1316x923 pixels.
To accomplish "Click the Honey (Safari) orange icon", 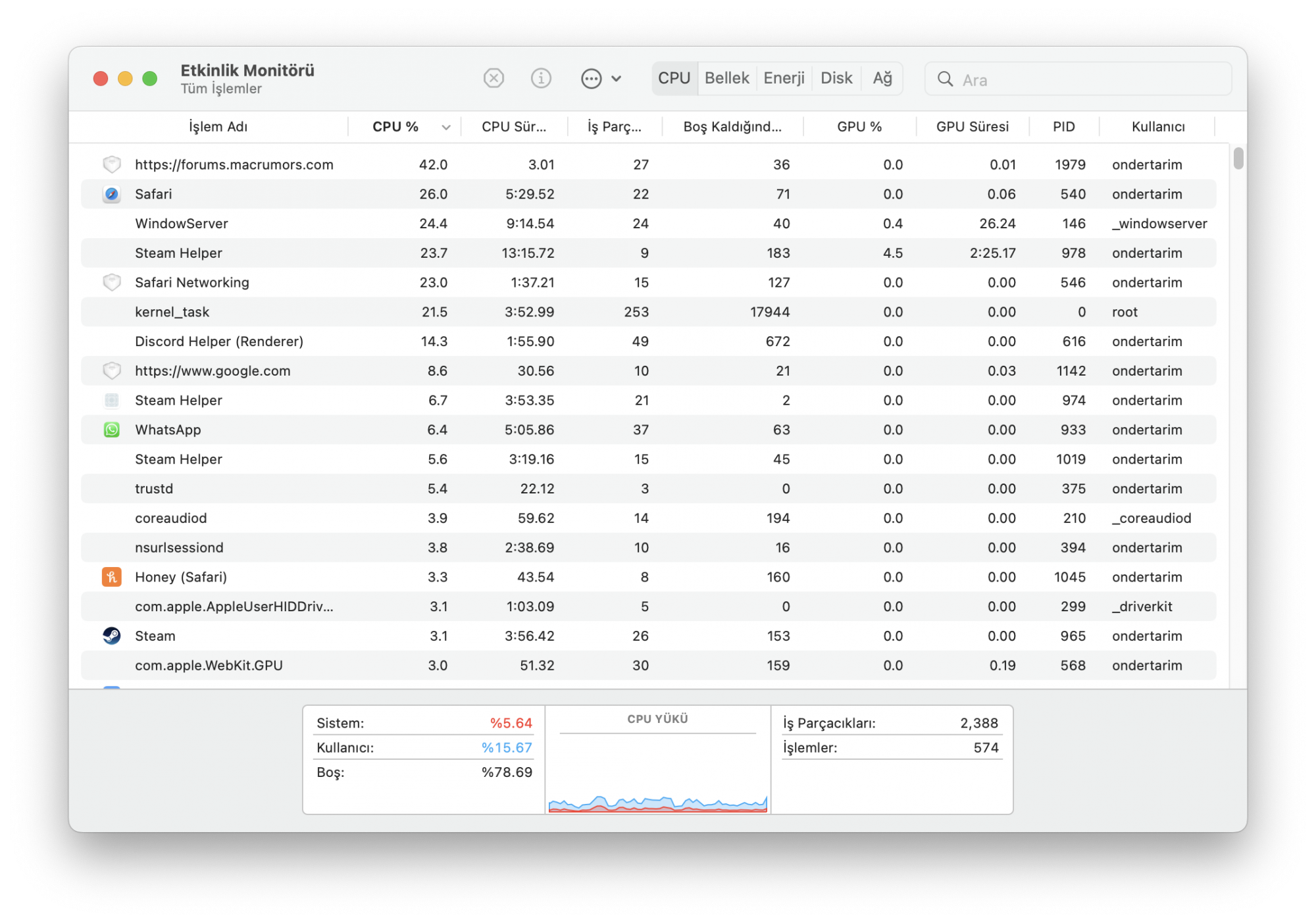I will pos(112,577).
